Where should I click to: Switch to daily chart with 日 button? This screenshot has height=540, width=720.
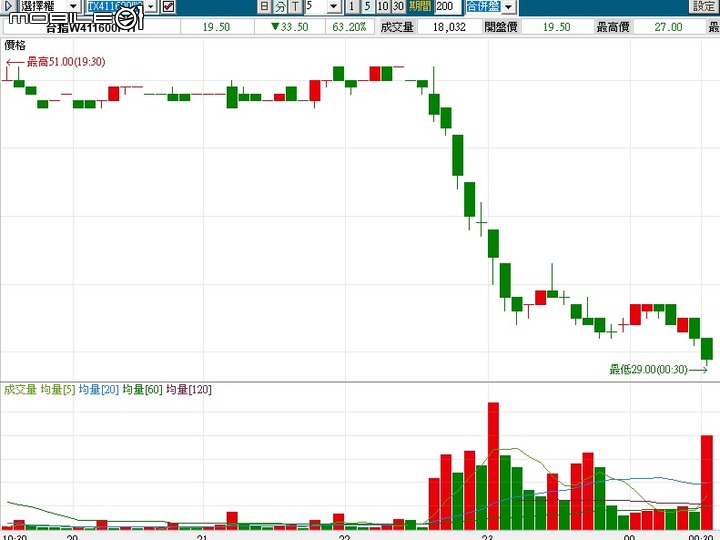click(264, 6)
